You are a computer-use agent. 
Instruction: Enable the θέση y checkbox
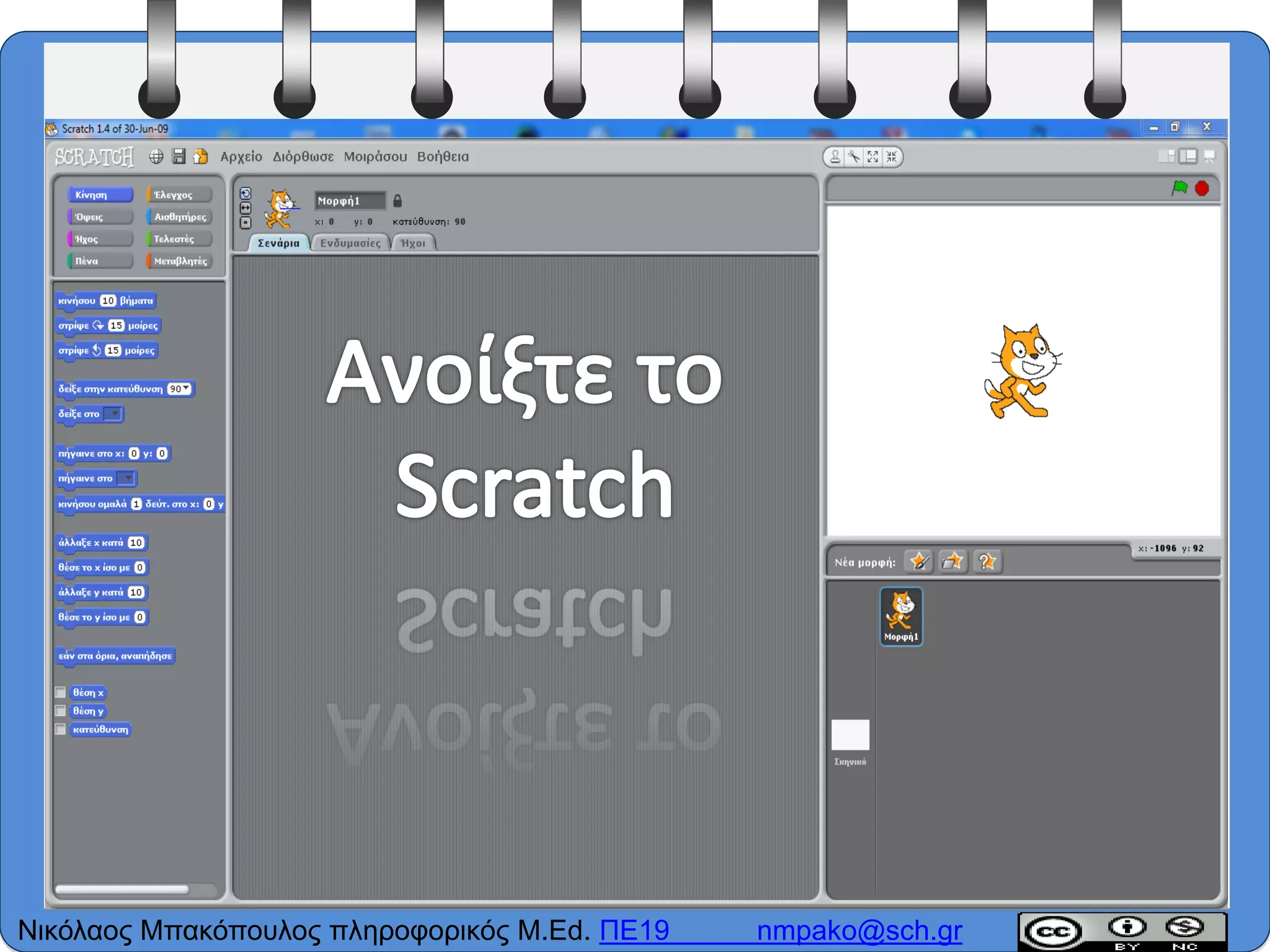[61, 711]
